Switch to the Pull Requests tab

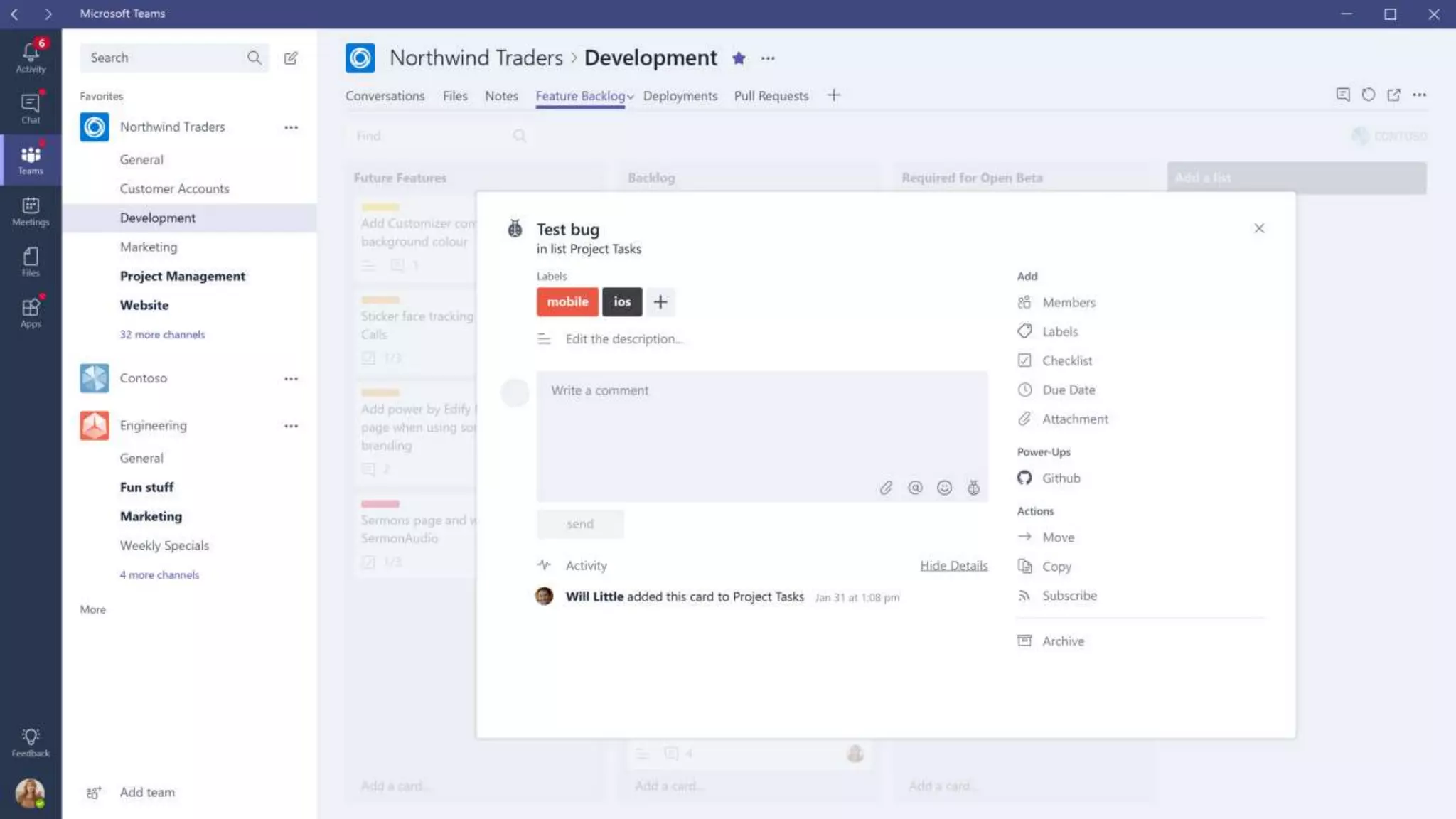(x=771, y=96)
